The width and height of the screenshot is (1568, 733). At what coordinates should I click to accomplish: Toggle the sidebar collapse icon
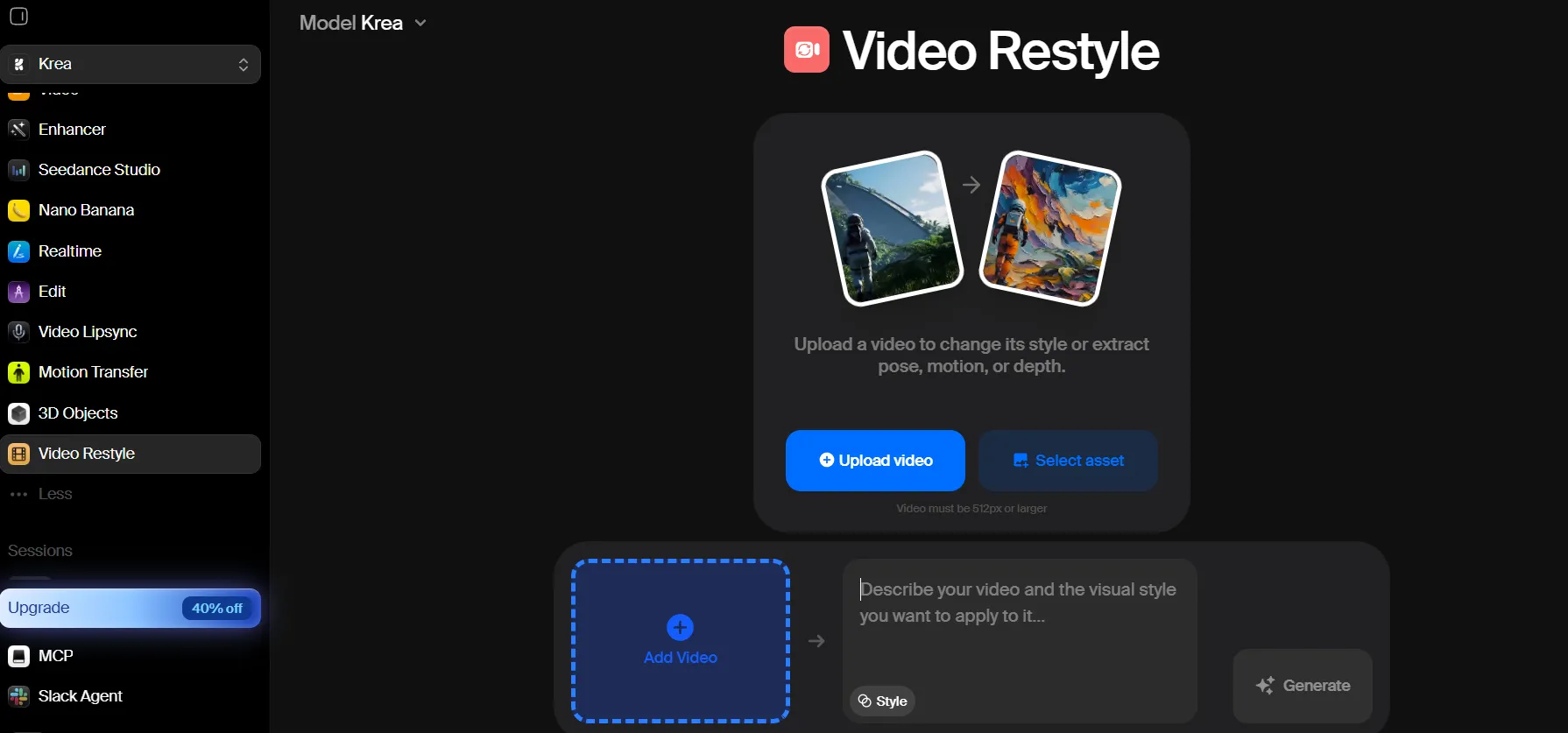pos(18,17)
